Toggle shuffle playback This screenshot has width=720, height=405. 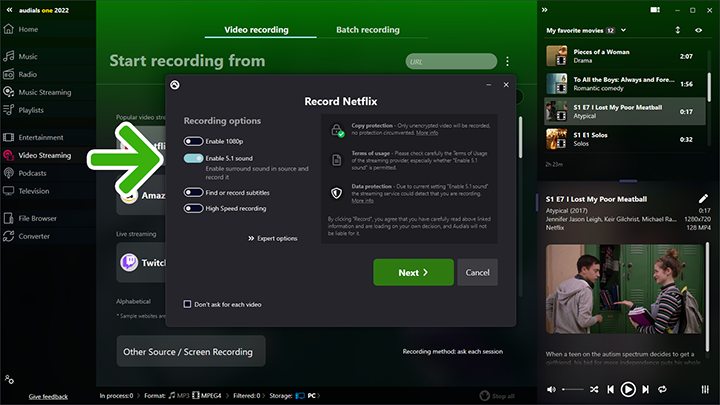pos(594,389)
